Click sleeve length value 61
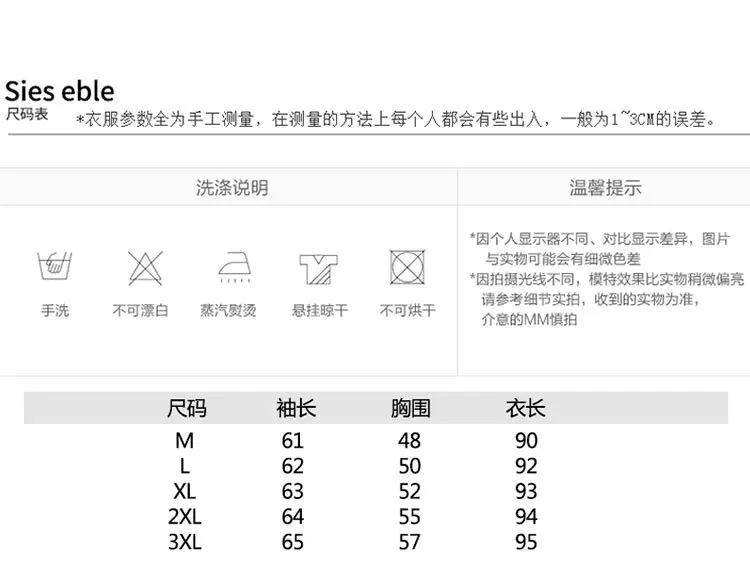750x566 pixels. click(x=293, y=441)
